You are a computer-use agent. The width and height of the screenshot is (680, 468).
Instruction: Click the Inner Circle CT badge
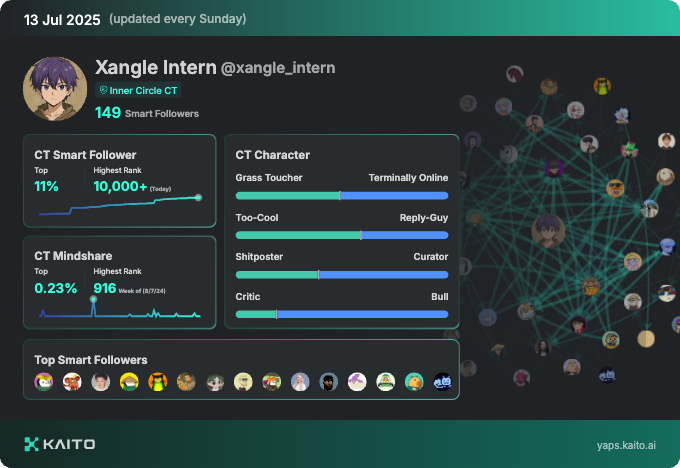(x=138, y=90)
